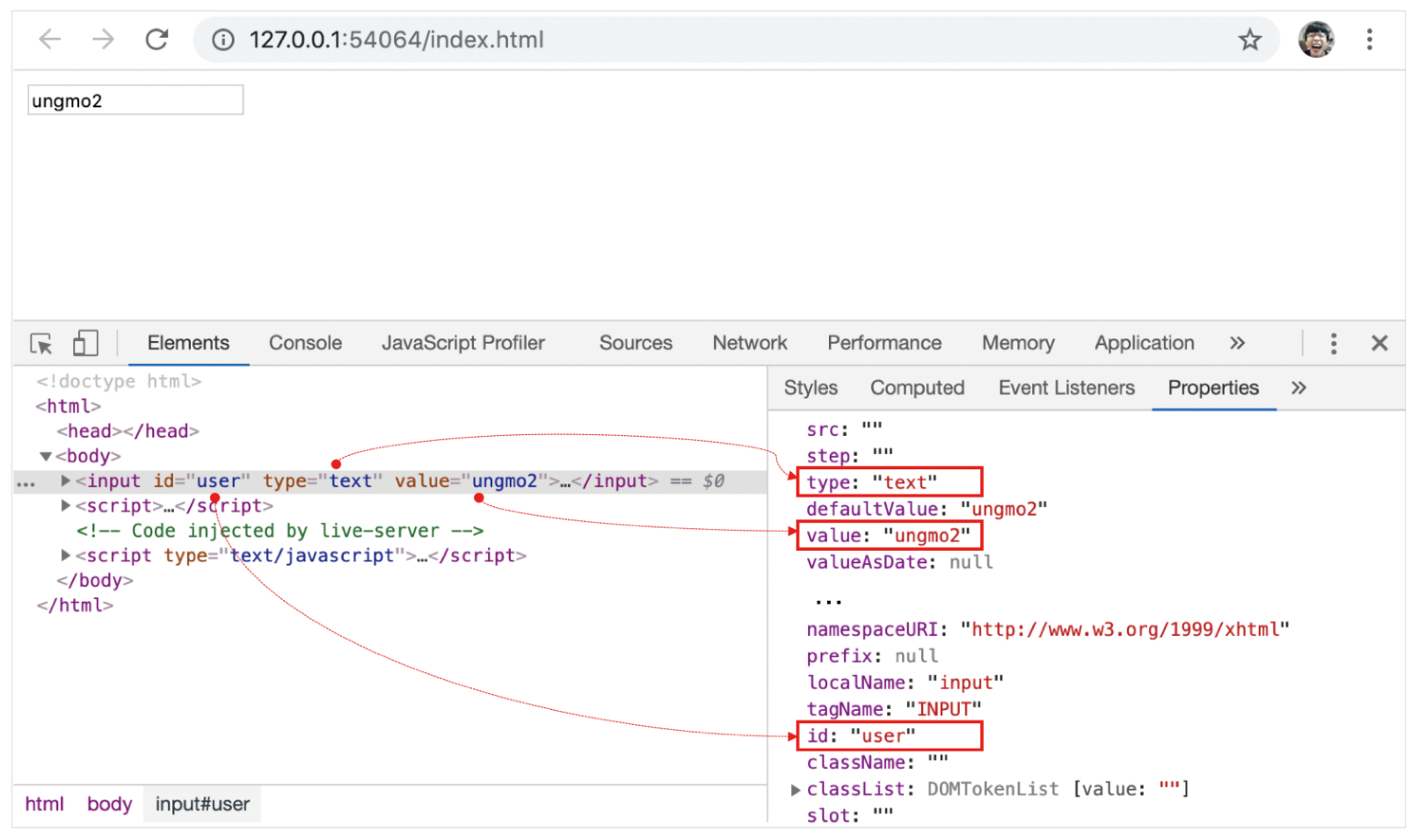The width and height of the screenshot is (1425, 840).
Task: Show the Event Listeners pane
Action: [1066, 388]
